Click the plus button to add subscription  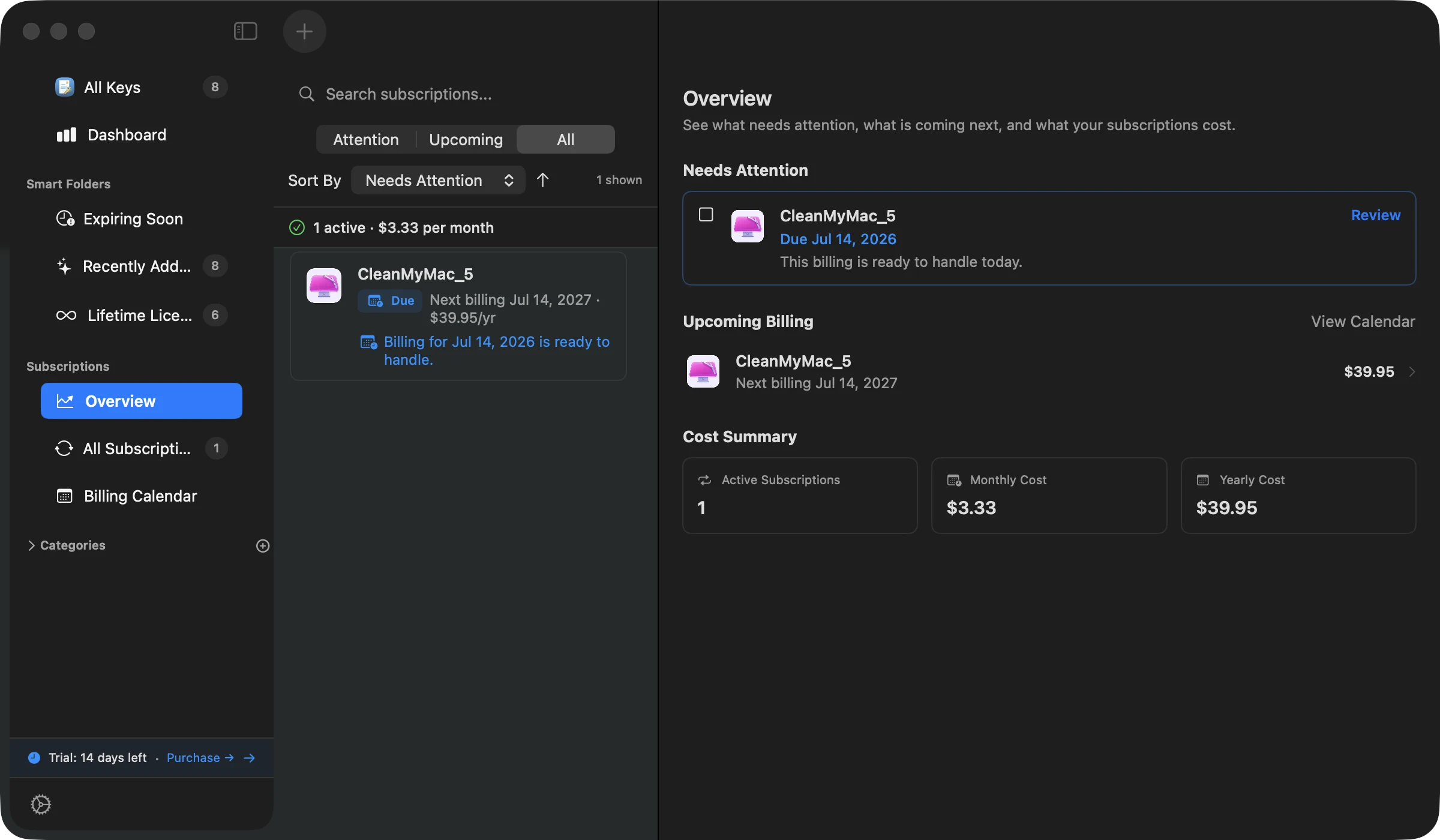304,31
